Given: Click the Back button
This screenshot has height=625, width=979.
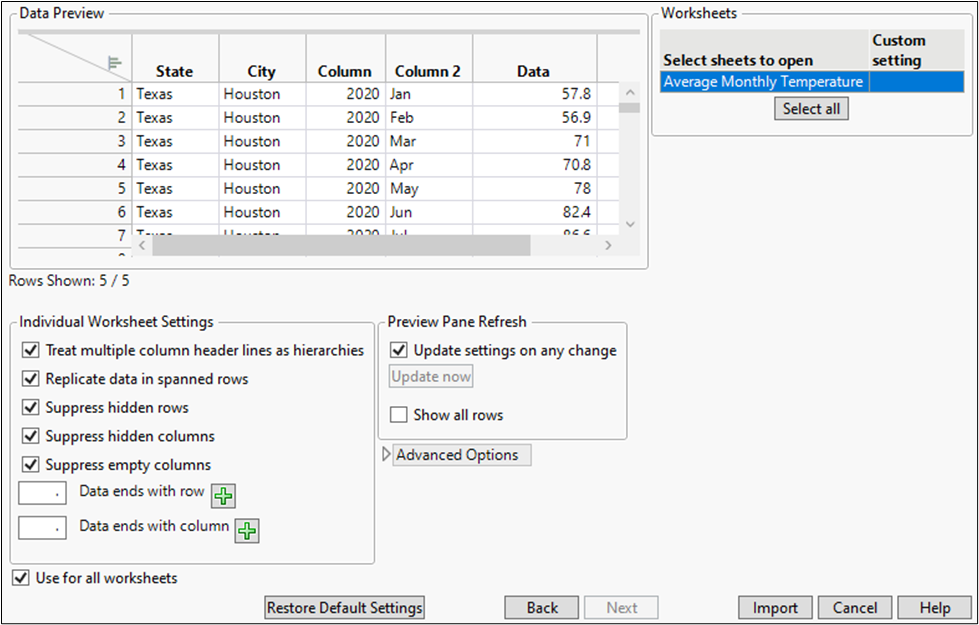Looking at the screenshot, I should (541, 607).
